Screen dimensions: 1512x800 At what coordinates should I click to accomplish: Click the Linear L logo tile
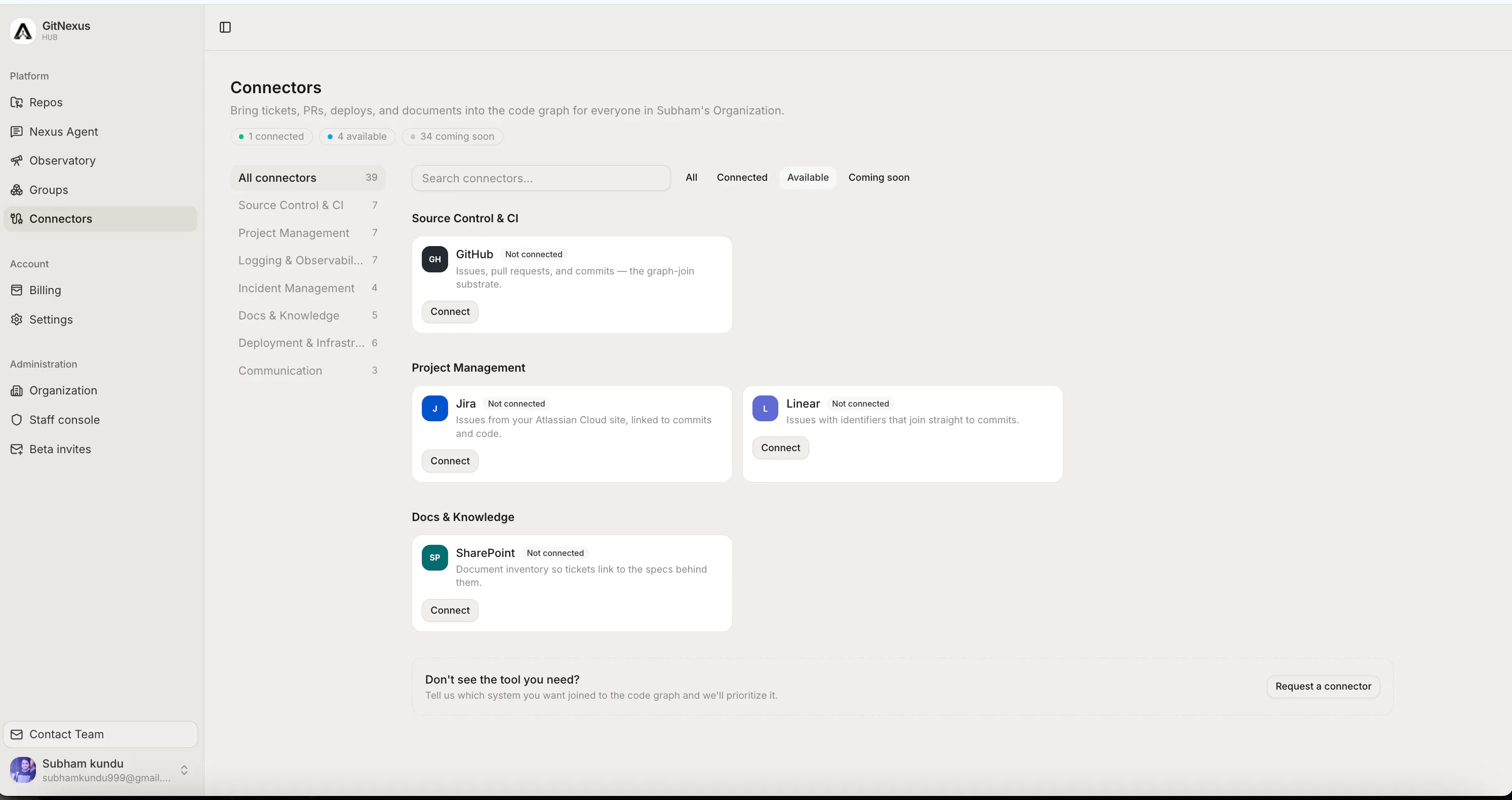[x=766, y=409]
